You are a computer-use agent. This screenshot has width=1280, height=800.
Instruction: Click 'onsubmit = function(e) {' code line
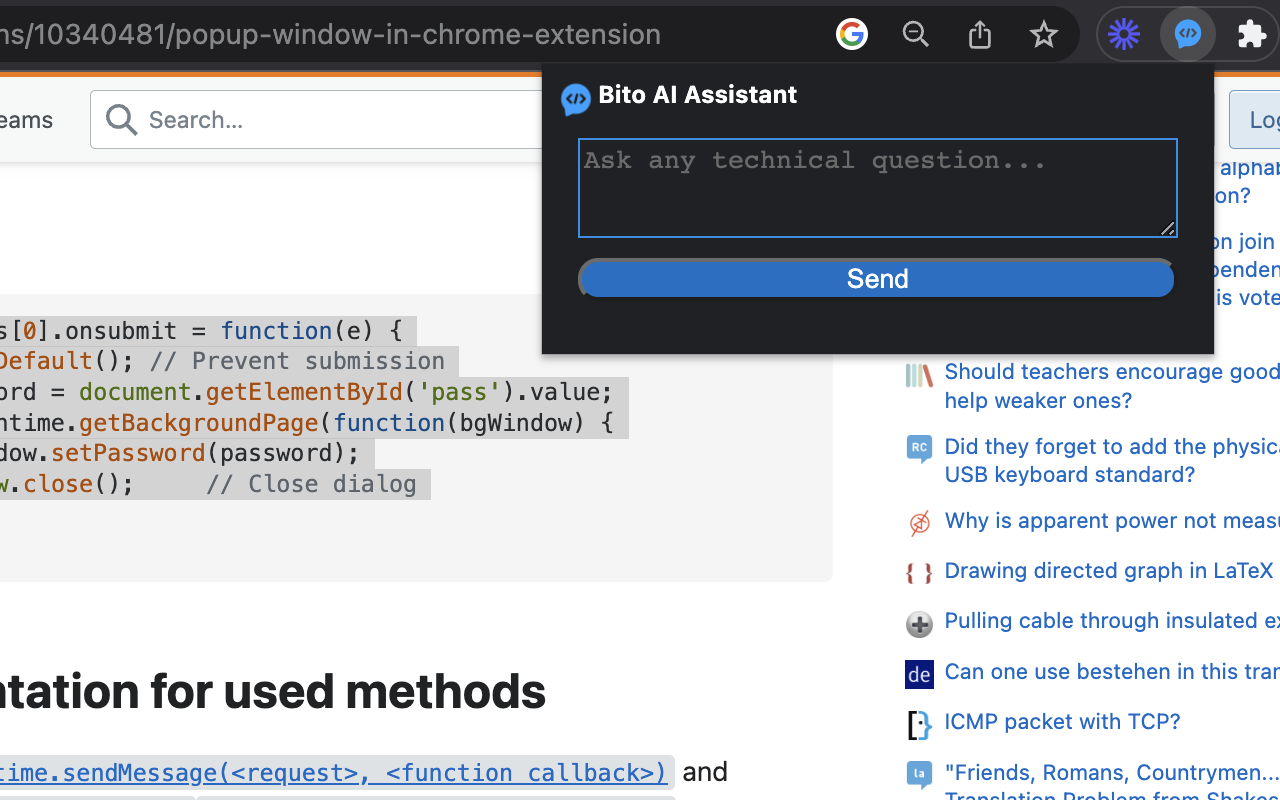pos(233,330)
